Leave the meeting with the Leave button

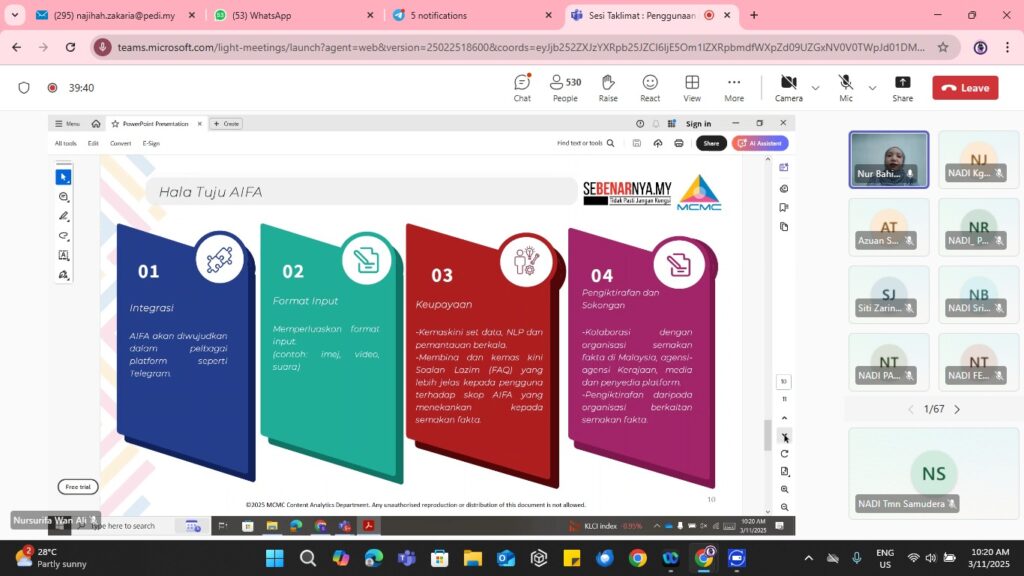point(965,88)
